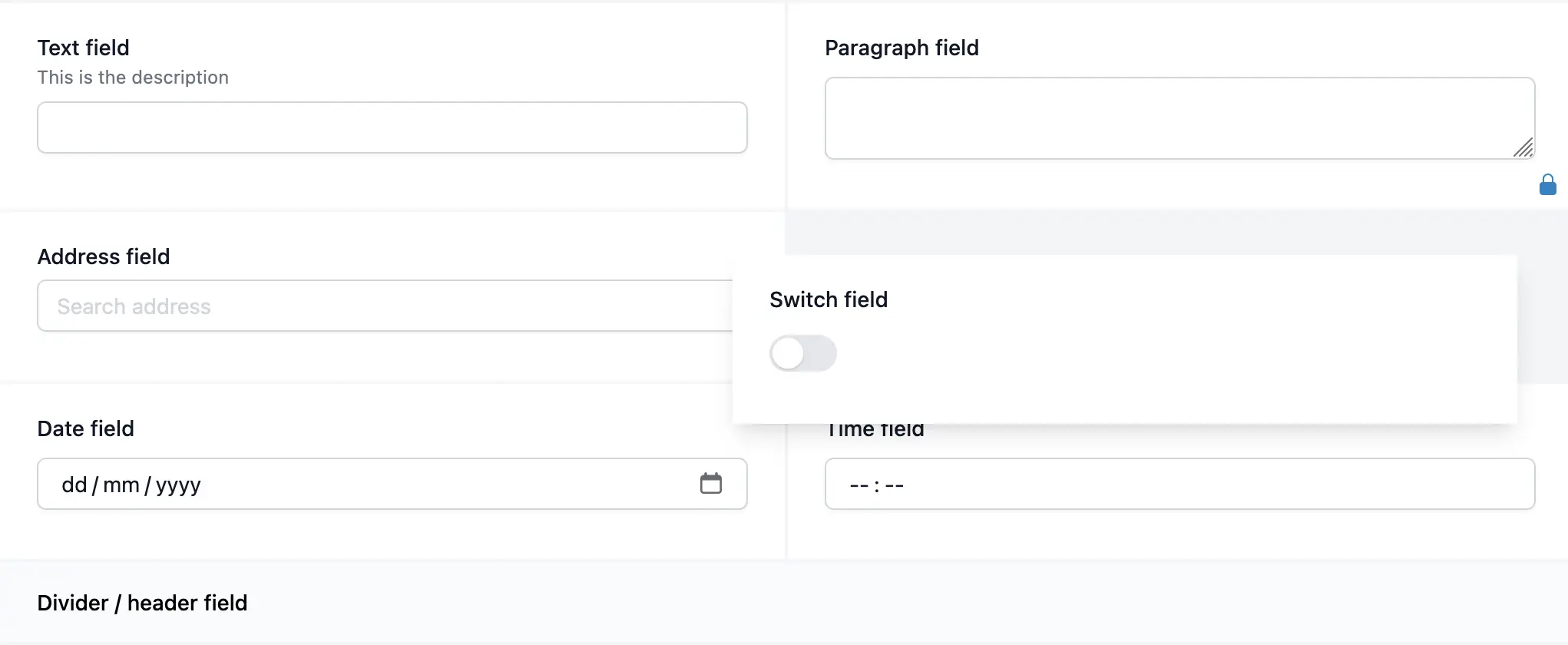Screen dimensions: 1568x645
Task: Focus the Text field input box
Action: coord(392,127)
